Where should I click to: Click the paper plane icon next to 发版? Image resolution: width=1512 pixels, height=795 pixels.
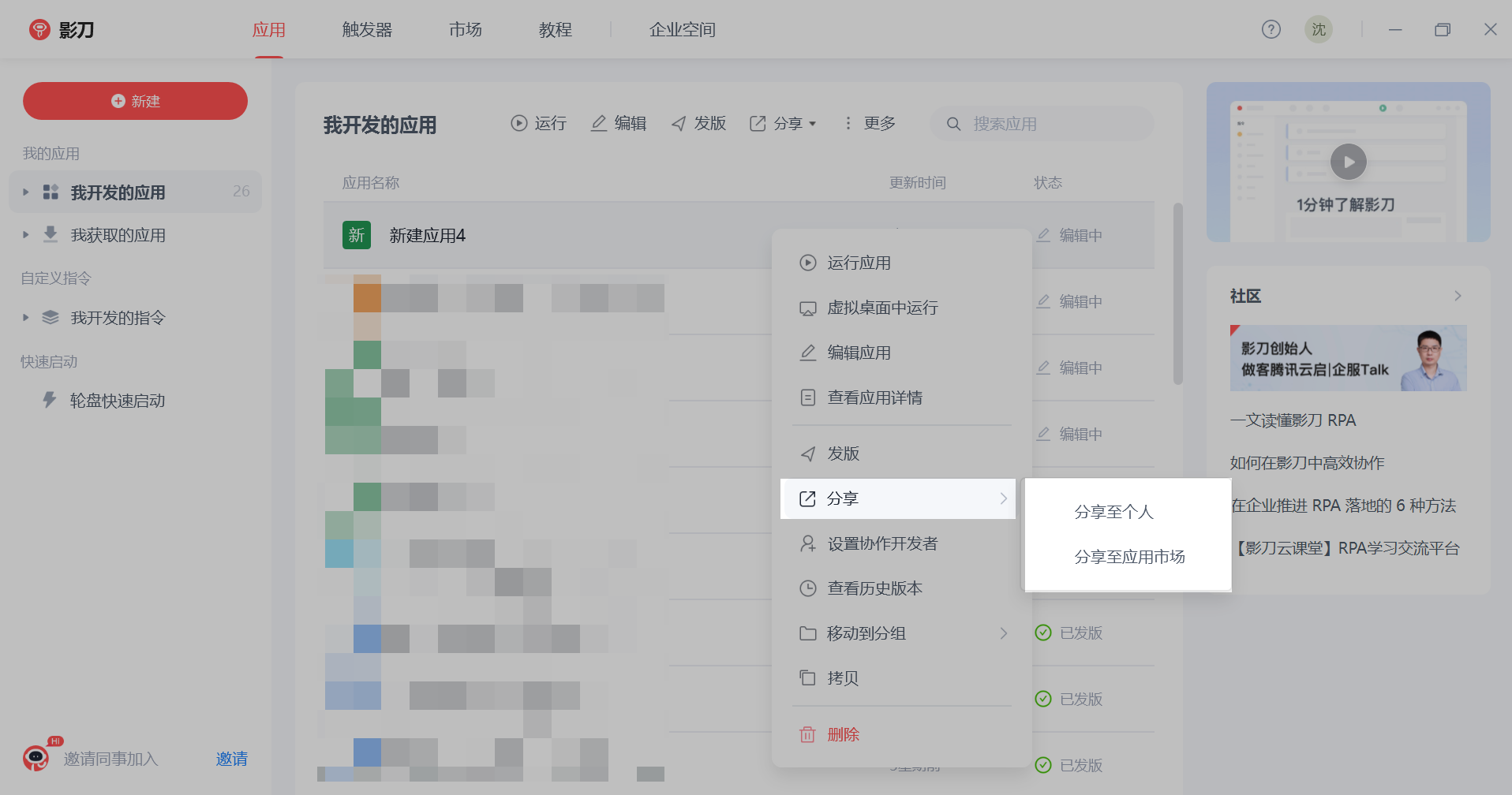(x=679, y=123)
